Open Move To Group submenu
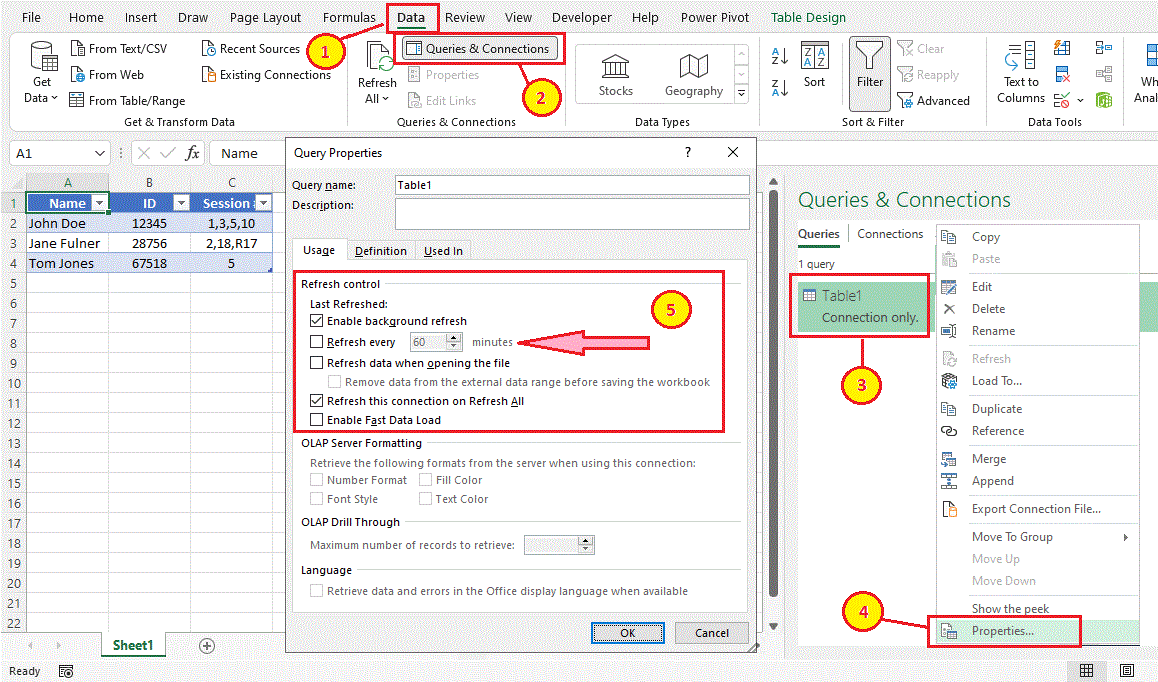 pos(1037,536)
